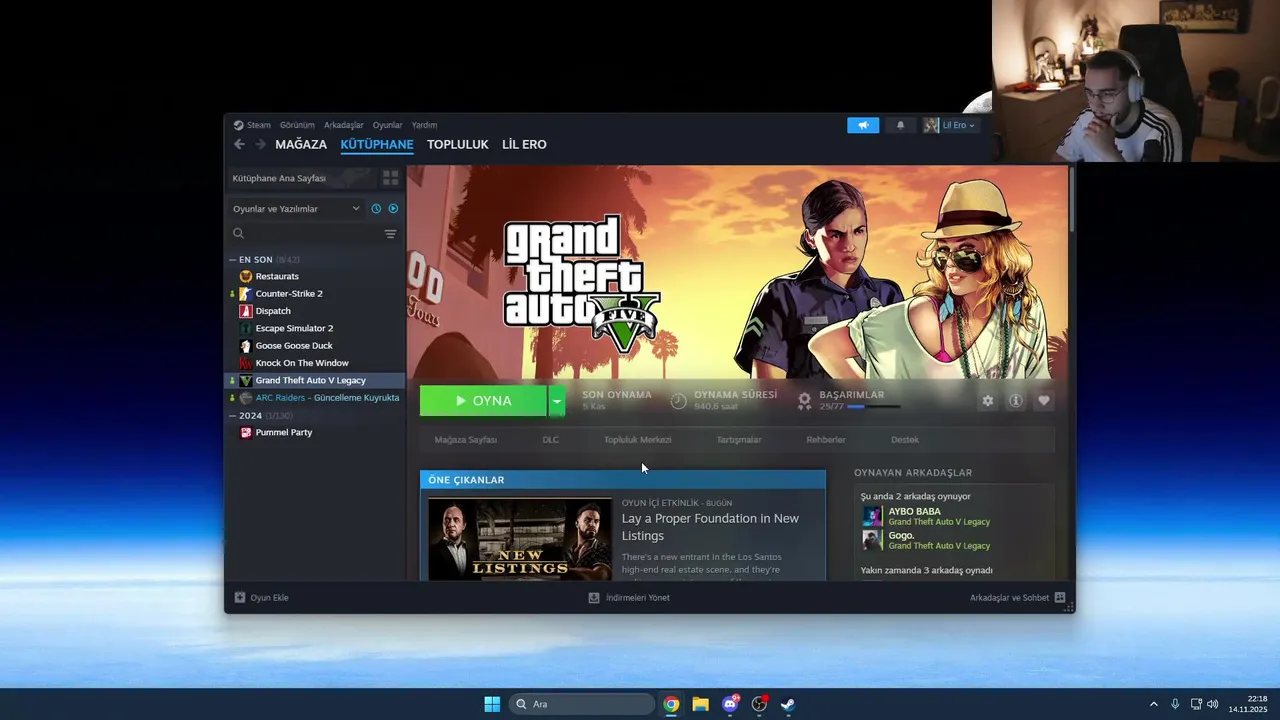The image size is (1280, 720).
Task: Open GTA V info icon
Action: [1016, 400]
